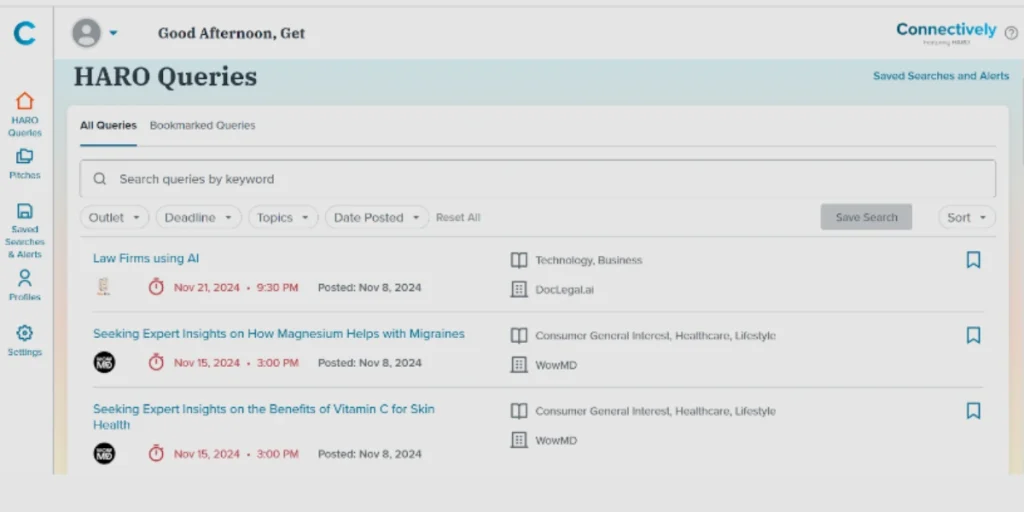The height and width of the screenshot is (512, 1024).
Task: Click the Connectively brand logo top right
Action: [946, 33]
